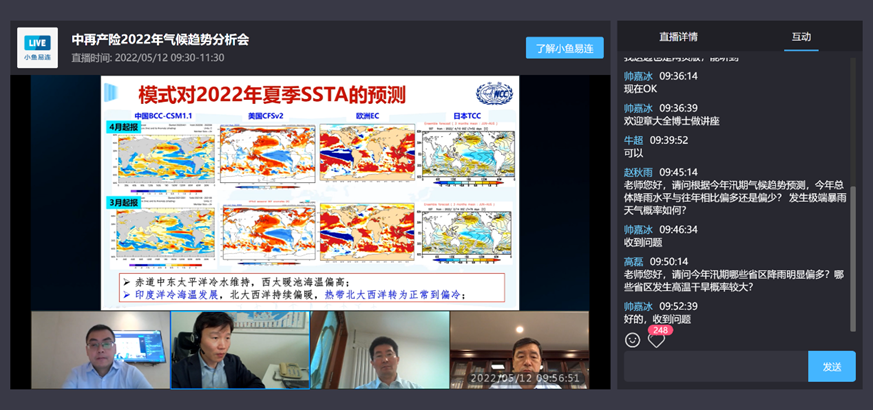This screenshot has width=873, height=410.
Task: Click username 高磊 in the chat
Action: click(x=633, y=261)
